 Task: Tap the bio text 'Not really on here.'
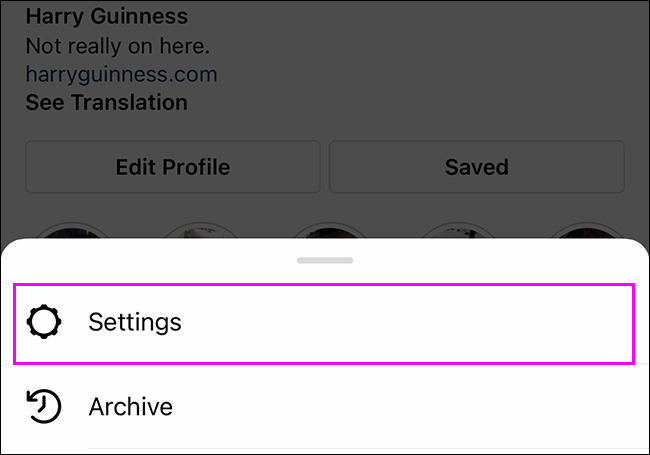(118, 46)
